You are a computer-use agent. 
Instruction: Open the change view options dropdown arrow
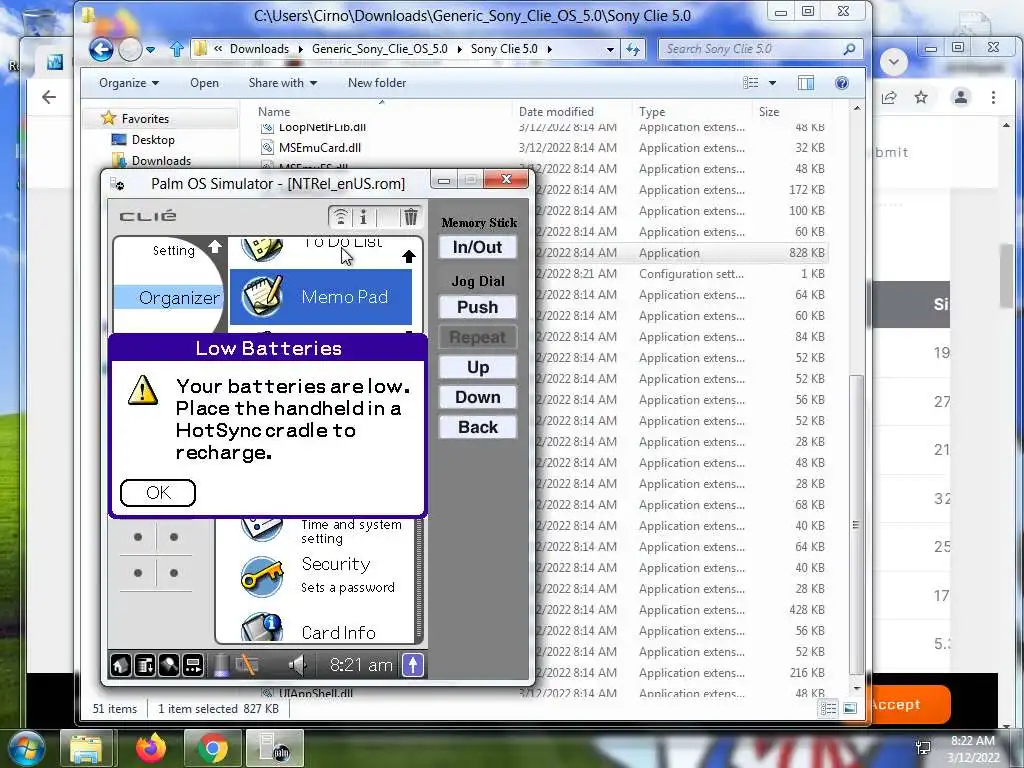(x=773, y=83)
